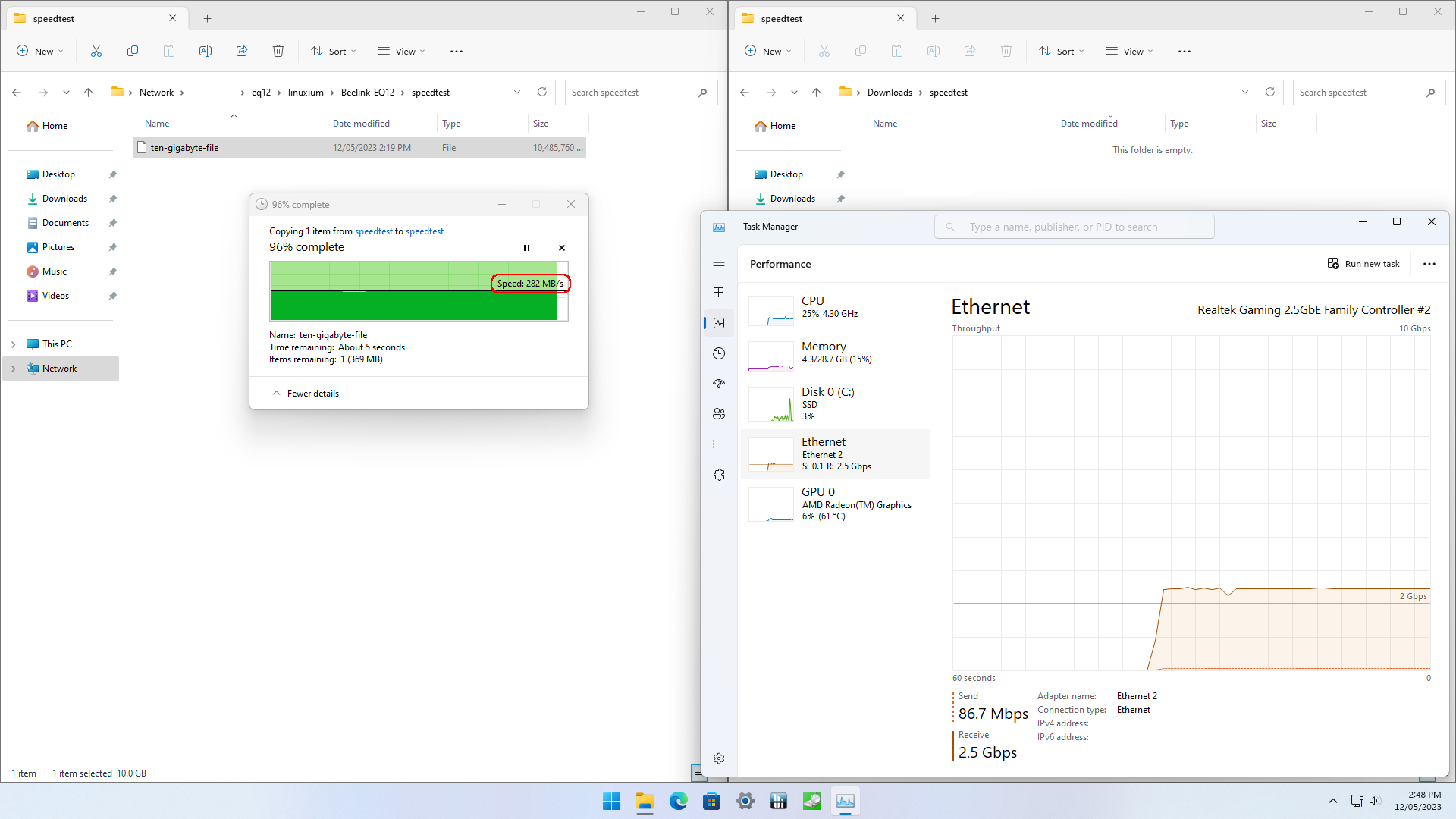Click Copy icon in left Explorer toolbar
The height and width of the screenshot is (819, 1456).
[133, 52]
